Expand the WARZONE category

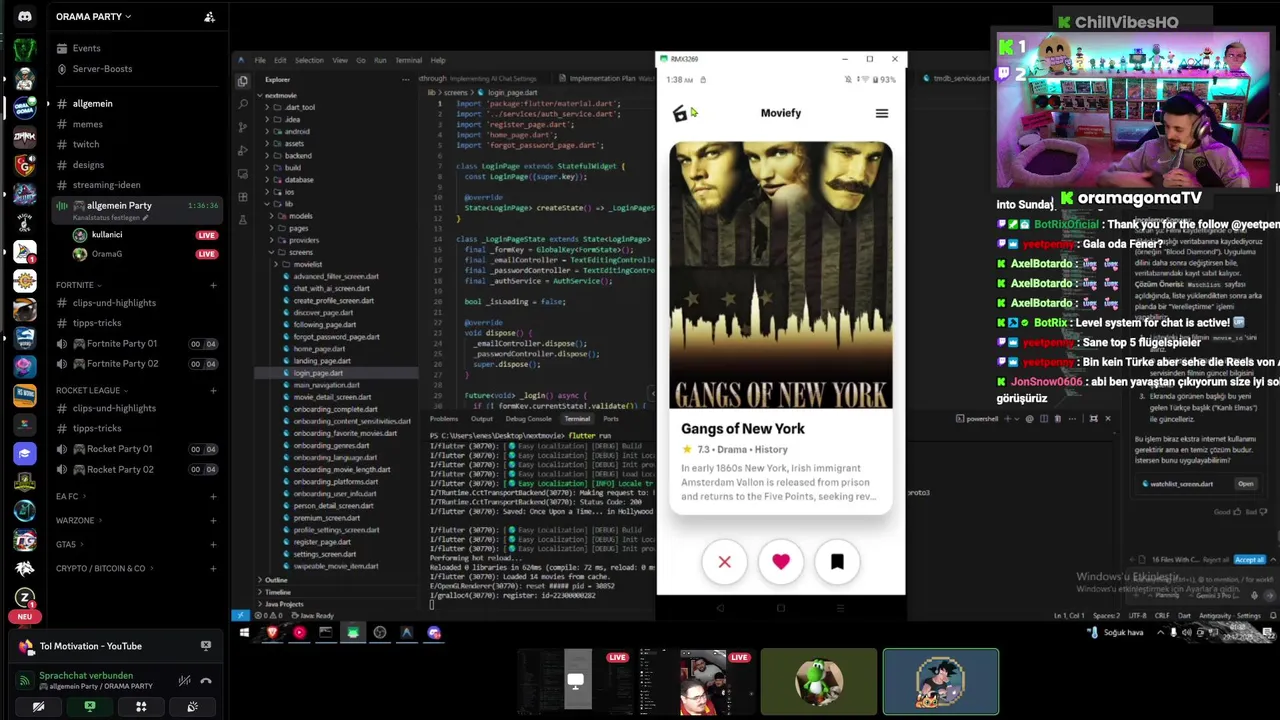point(79,521)
